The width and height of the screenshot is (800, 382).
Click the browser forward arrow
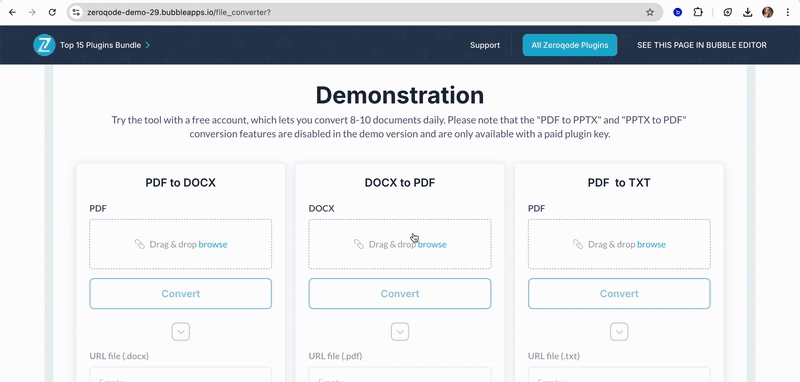click(x=32, y=12)
